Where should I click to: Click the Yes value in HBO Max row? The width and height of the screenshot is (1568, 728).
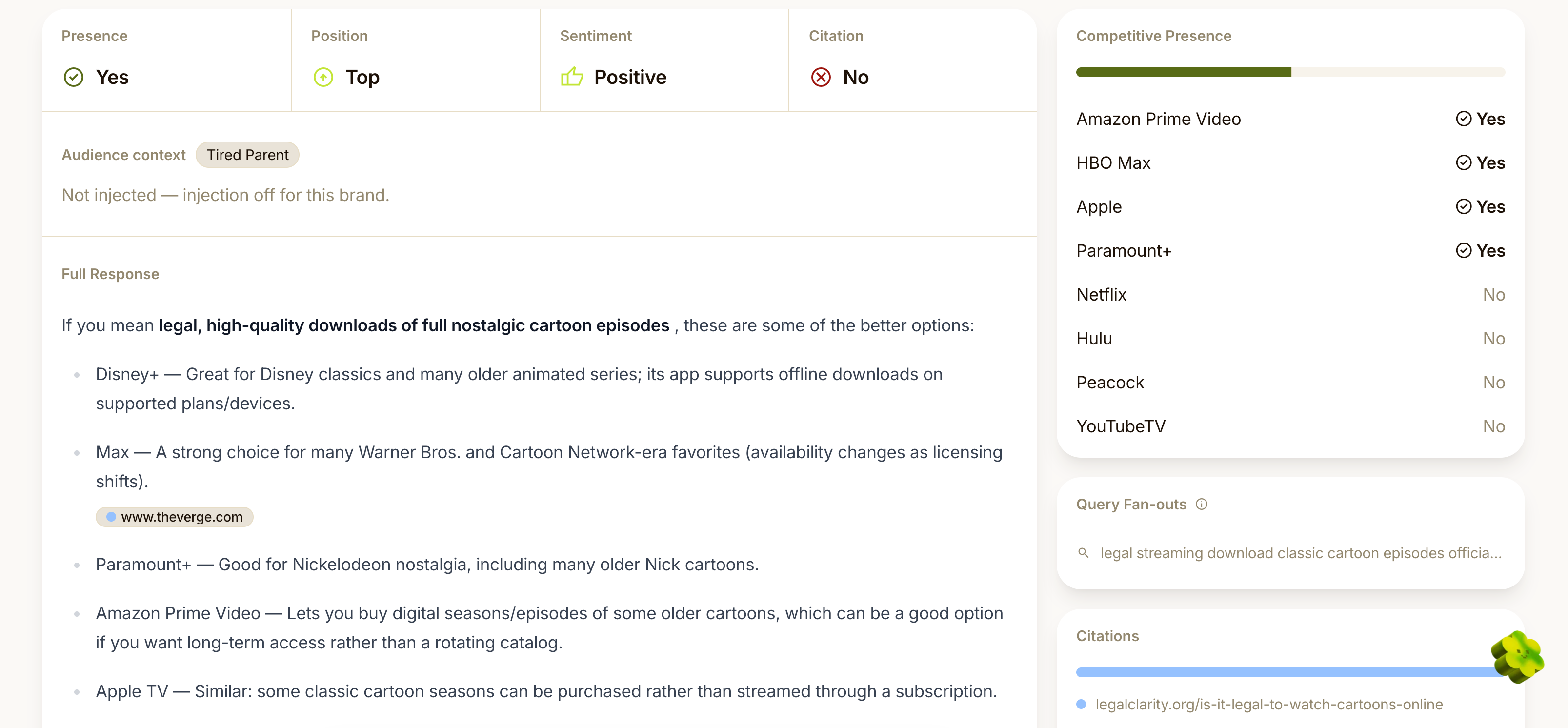point(1490,162)
